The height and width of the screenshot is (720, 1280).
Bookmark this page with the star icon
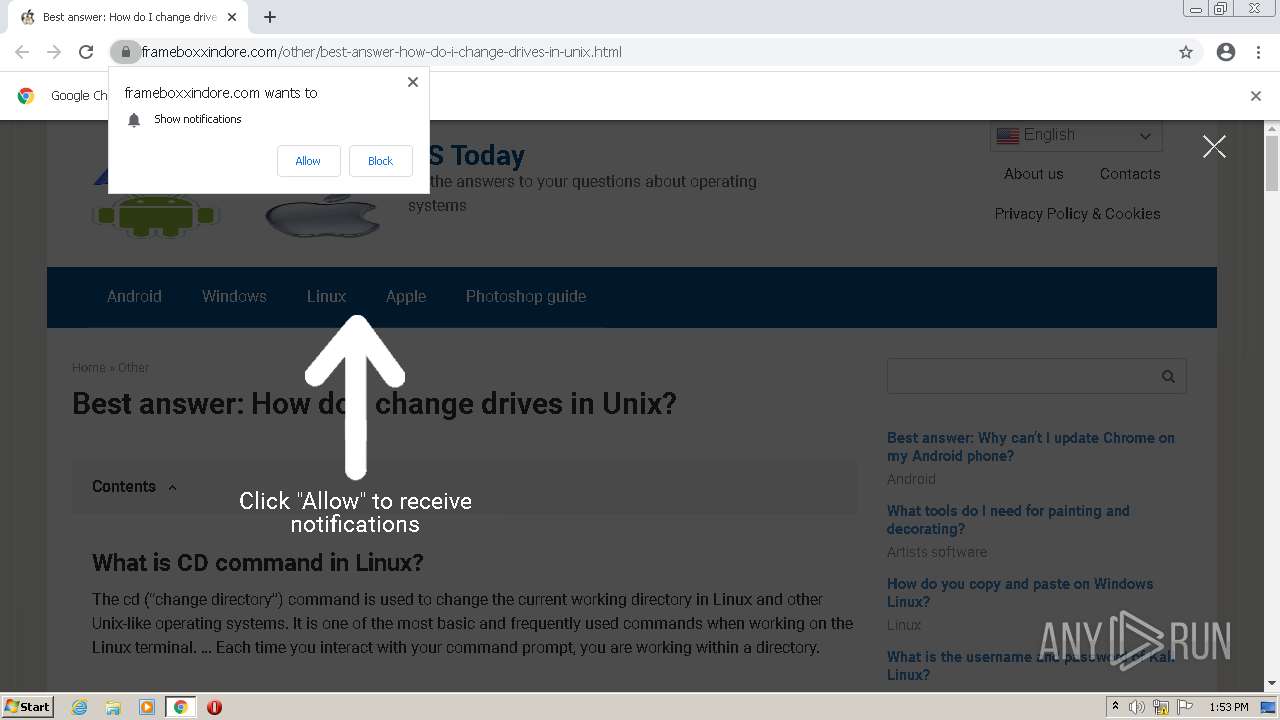tap(1186, 52)
